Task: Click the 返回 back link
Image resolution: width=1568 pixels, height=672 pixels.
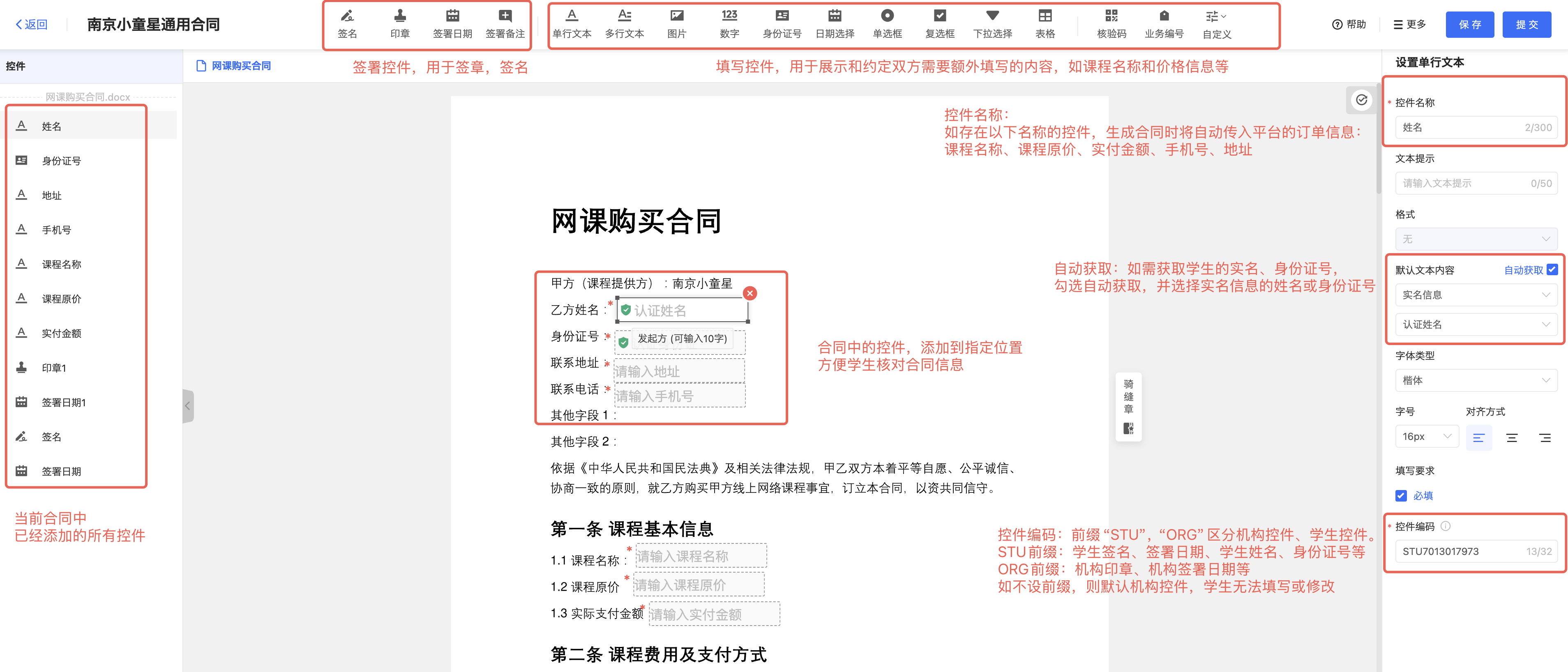Action: click(32, 24)
